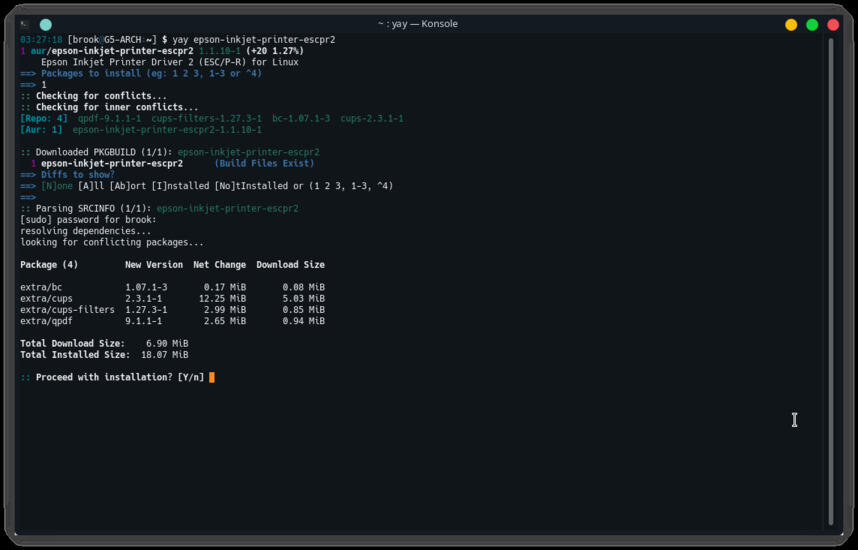858x550 pixels.
Task: Click the '6.90 MiB' total value
Action: tap(167, 344)
